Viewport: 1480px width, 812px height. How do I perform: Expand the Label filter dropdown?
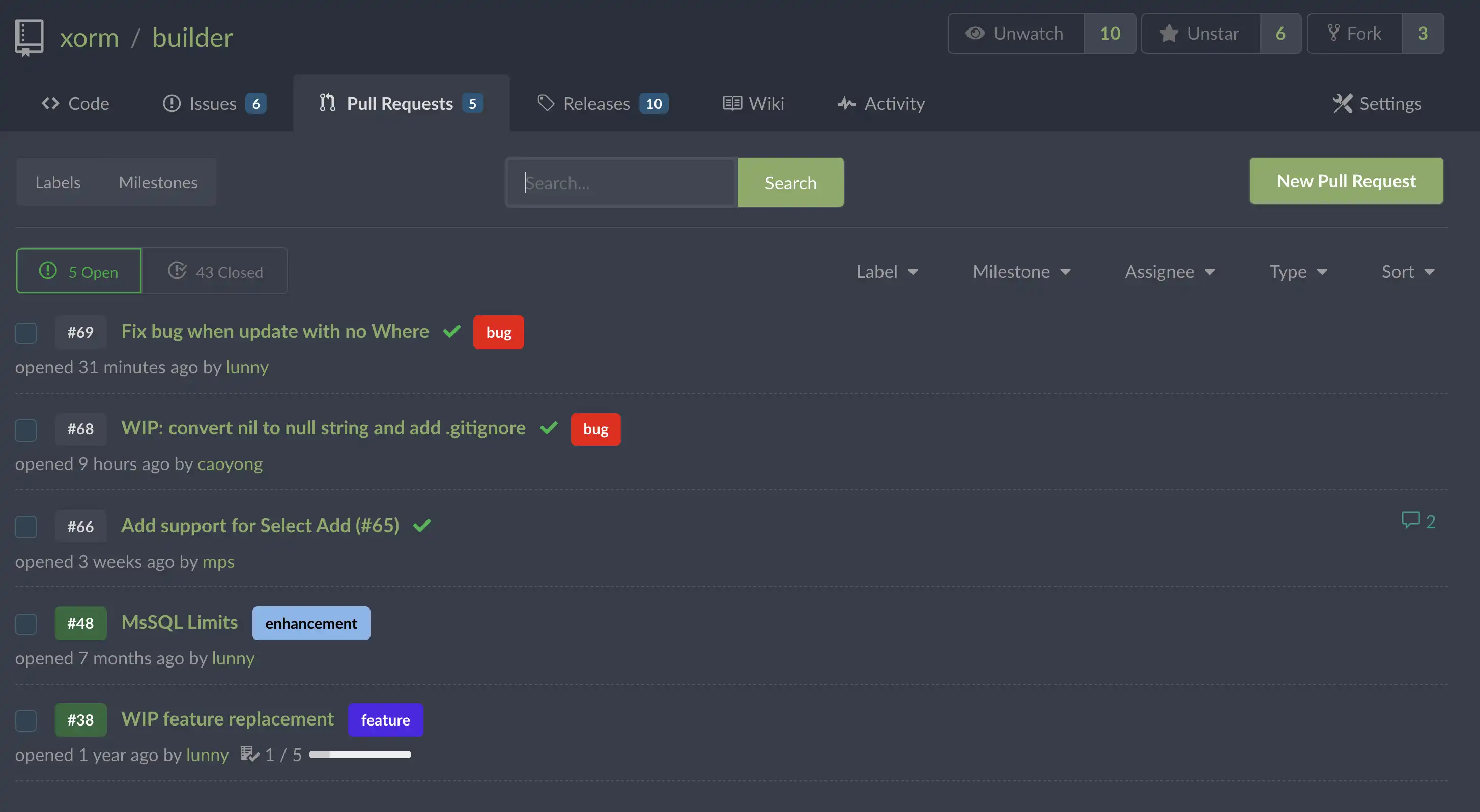tap(886, 270)
